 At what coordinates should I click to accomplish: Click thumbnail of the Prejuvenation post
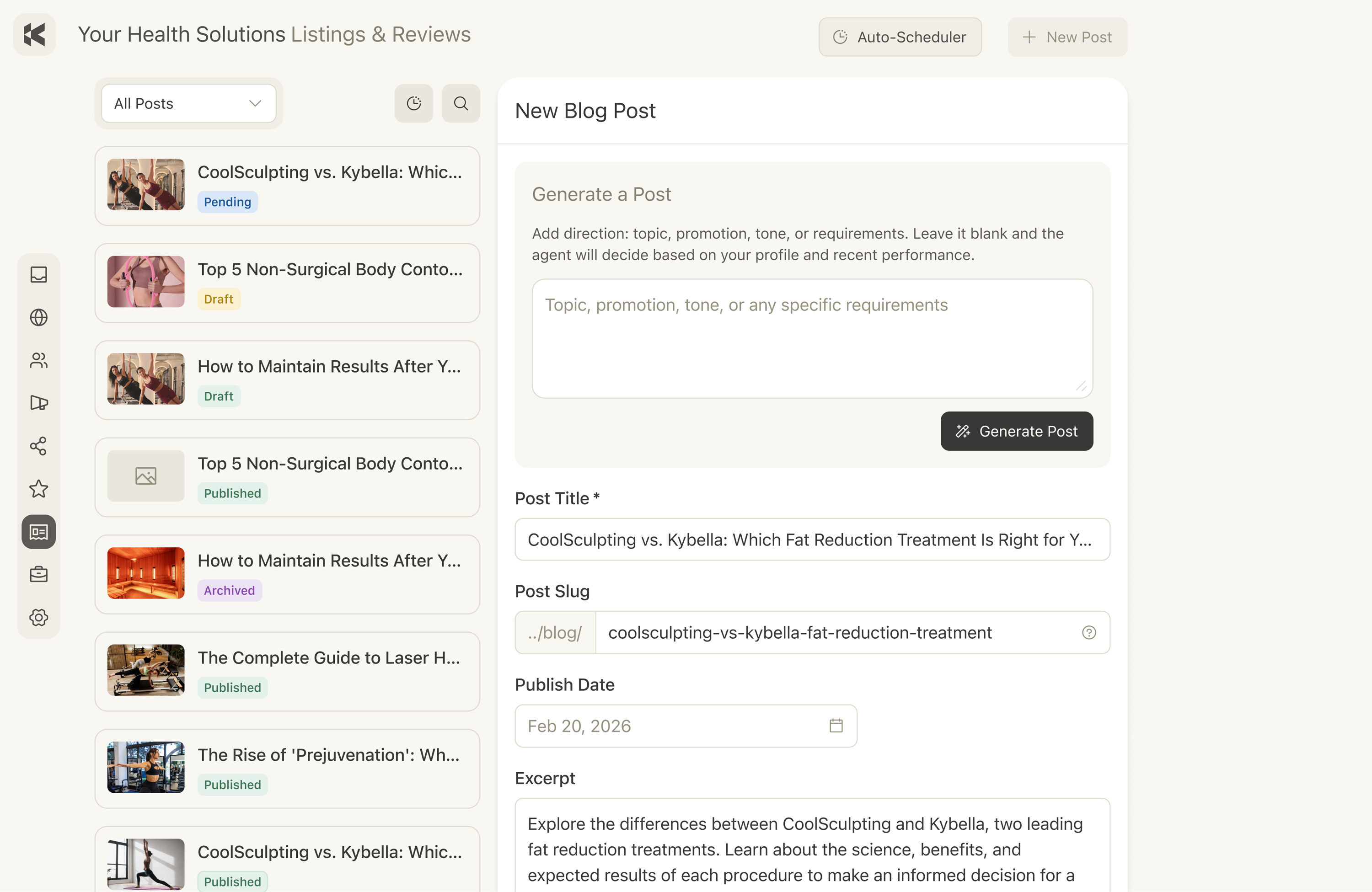click(x=146, y=768)
